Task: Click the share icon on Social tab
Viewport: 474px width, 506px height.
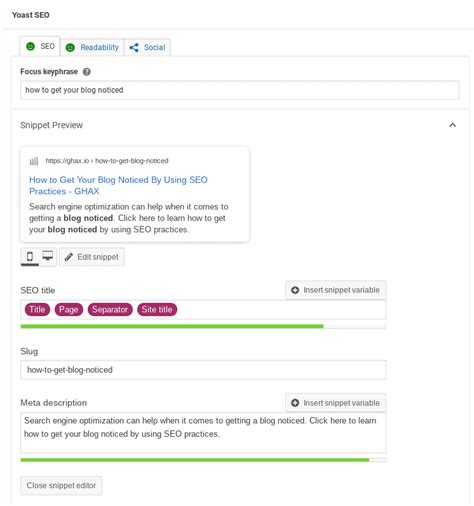Action: tap(134, 48)
